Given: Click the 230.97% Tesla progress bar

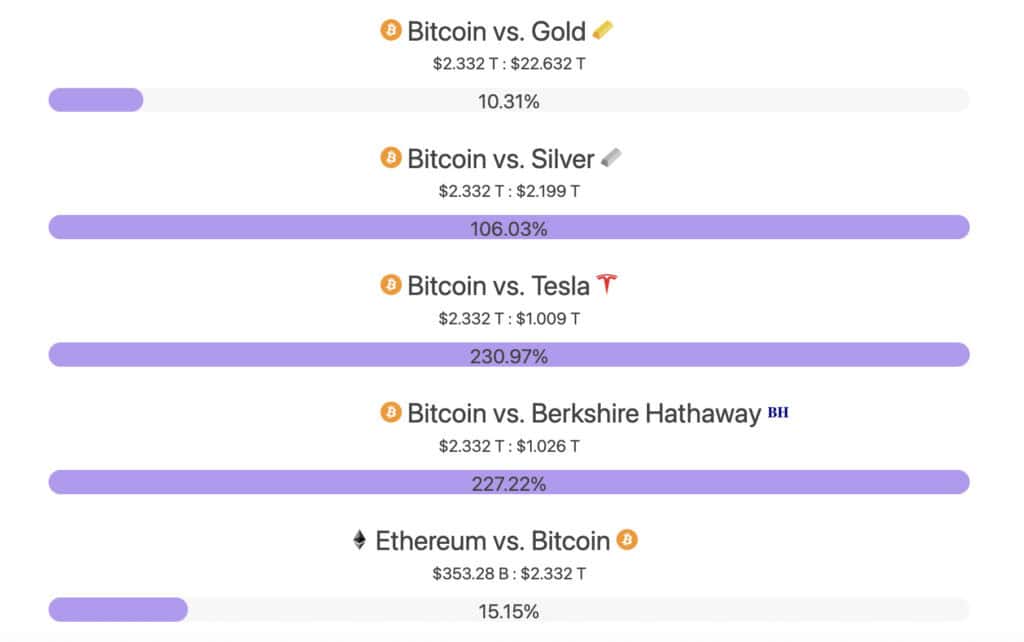Looking at the screenshot, I should pos(509,355).
